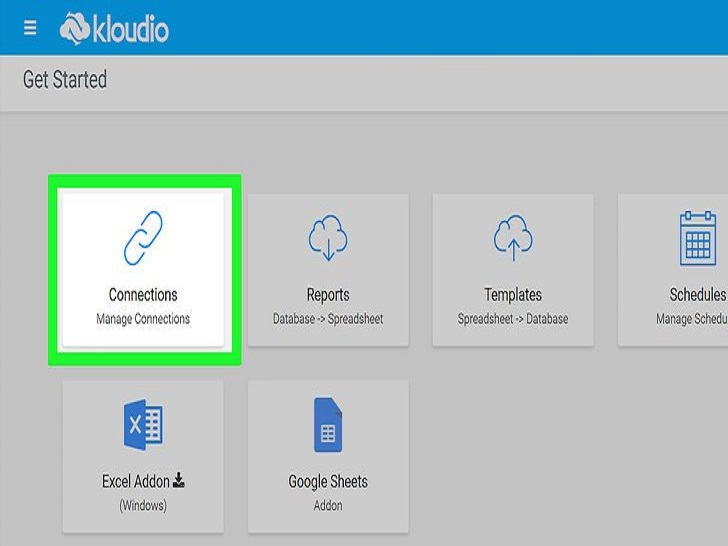Click the Spreadsheet -> Database subtitle
The width and height of the screenshot is (728, 546).
[x=513, y=319]
